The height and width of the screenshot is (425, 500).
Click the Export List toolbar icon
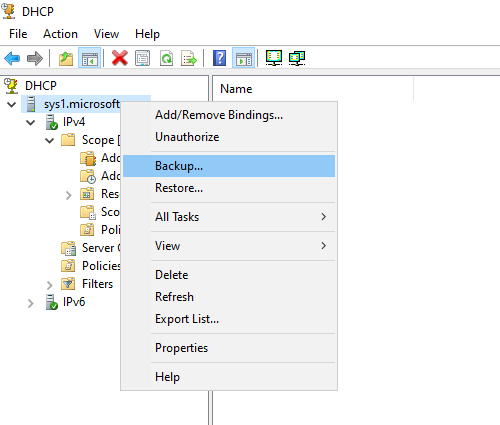[x=189, y=58]
